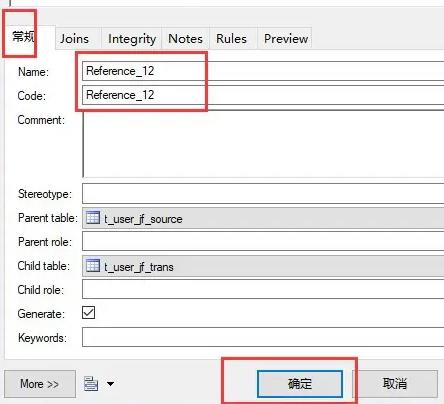The image size is (444, 404).
Task: Click the properties menu icon beside More
Action: coord(91,384)
